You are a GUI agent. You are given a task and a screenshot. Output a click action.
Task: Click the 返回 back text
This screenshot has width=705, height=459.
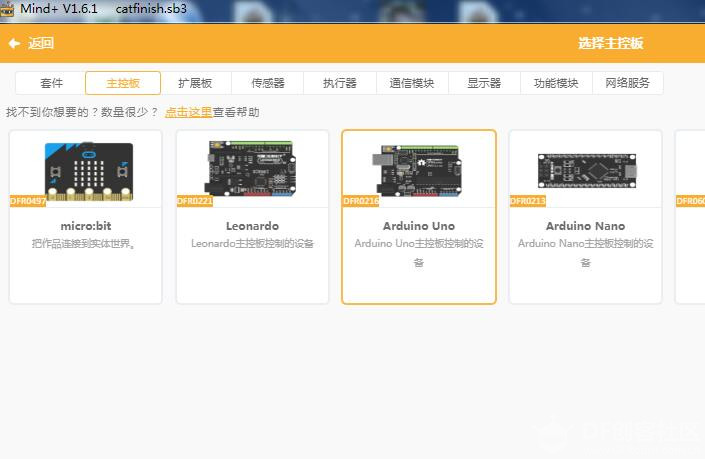[x=41, y=43]
